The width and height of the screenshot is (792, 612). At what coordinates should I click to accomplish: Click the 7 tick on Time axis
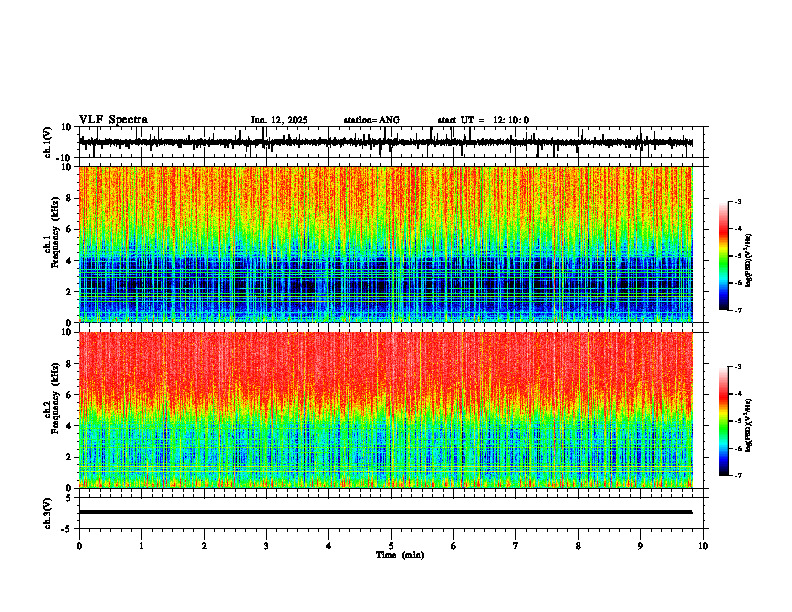[x=516, y=546]
